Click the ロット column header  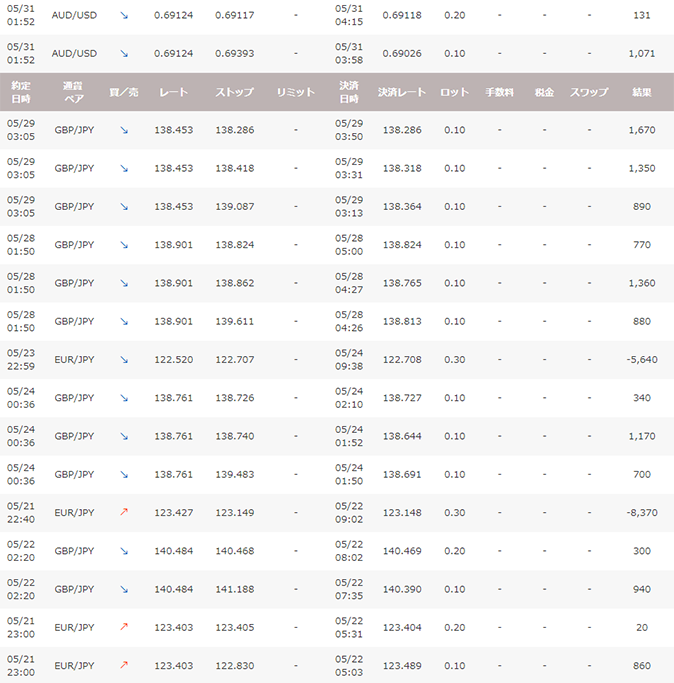click(454, 92)
